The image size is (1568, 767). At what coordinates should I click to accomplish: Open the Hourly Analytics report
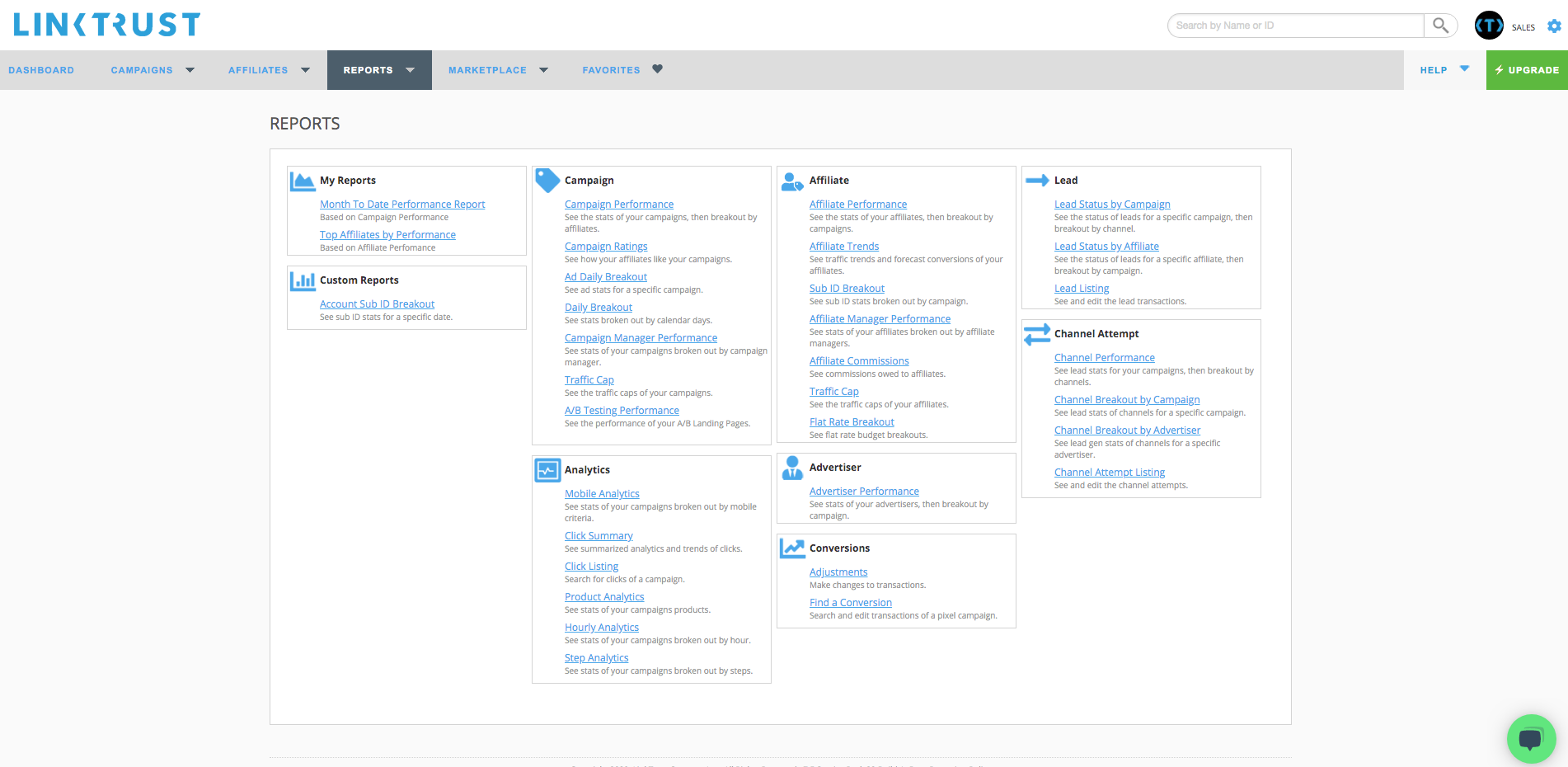click(x=602, y=628)
